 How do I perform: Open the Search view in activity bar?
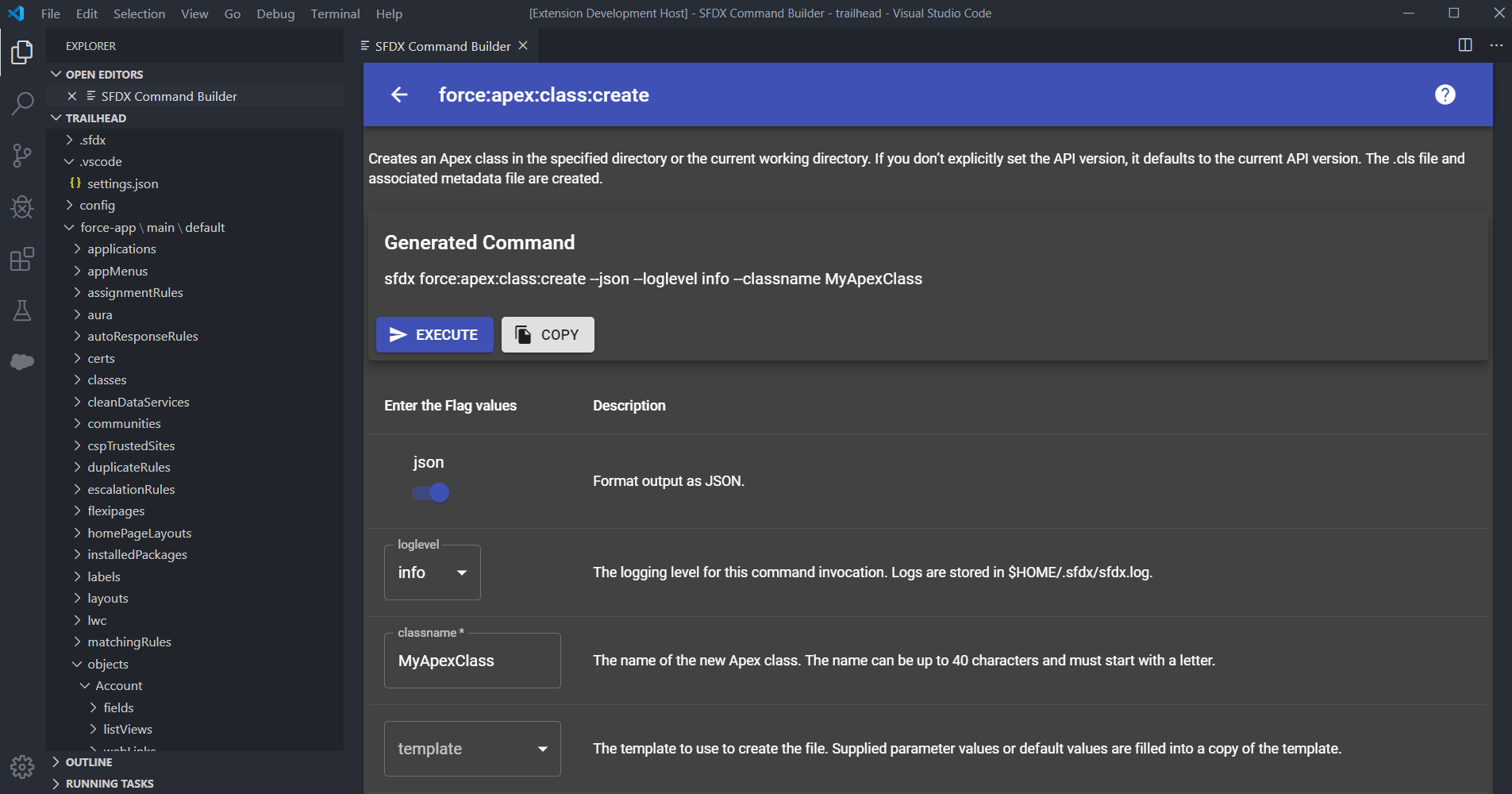(x=22, y=103)
